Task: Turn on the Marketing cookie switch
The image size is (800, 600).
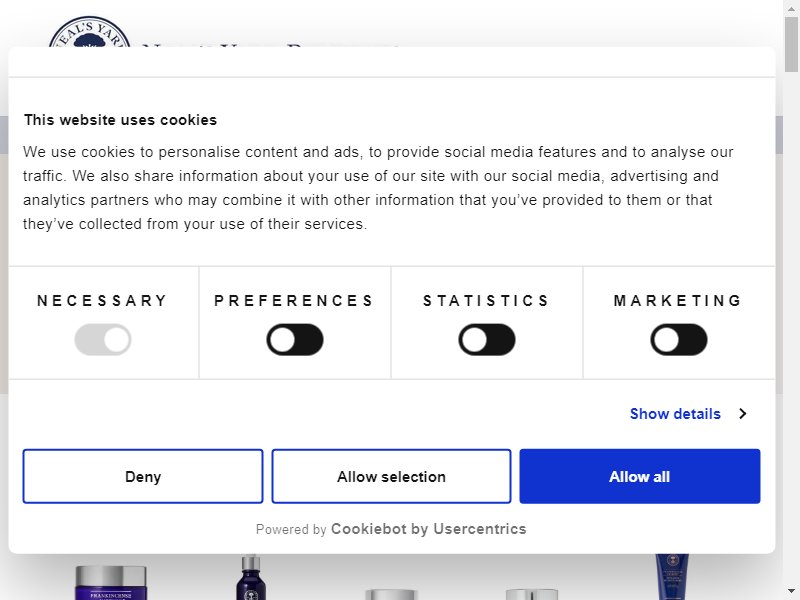Action: coord(679,340)
